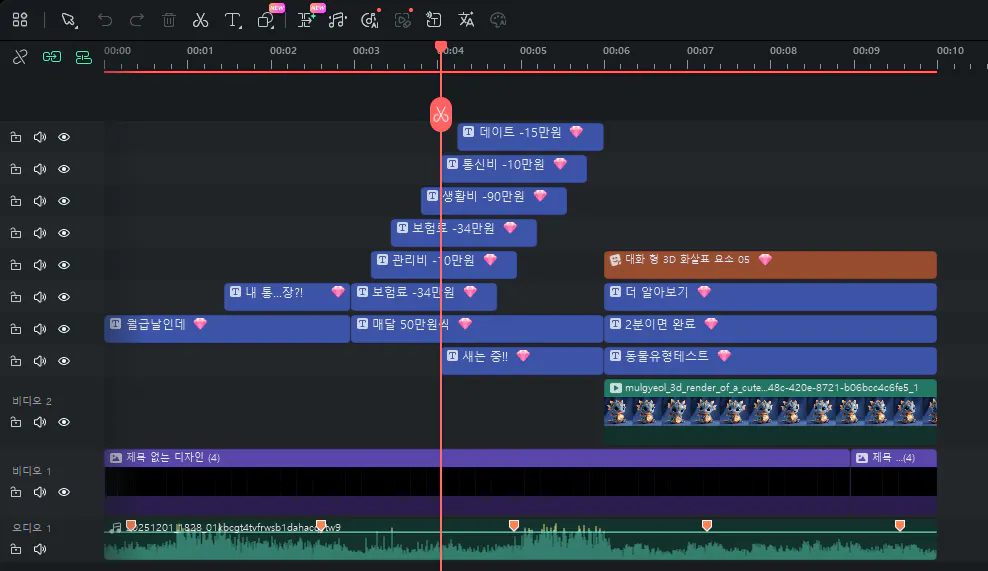Hide the track containing 관리비 -10만원
Image resolution: width=988 pixels, height=571 pixels.
click(x=64, y=265)
